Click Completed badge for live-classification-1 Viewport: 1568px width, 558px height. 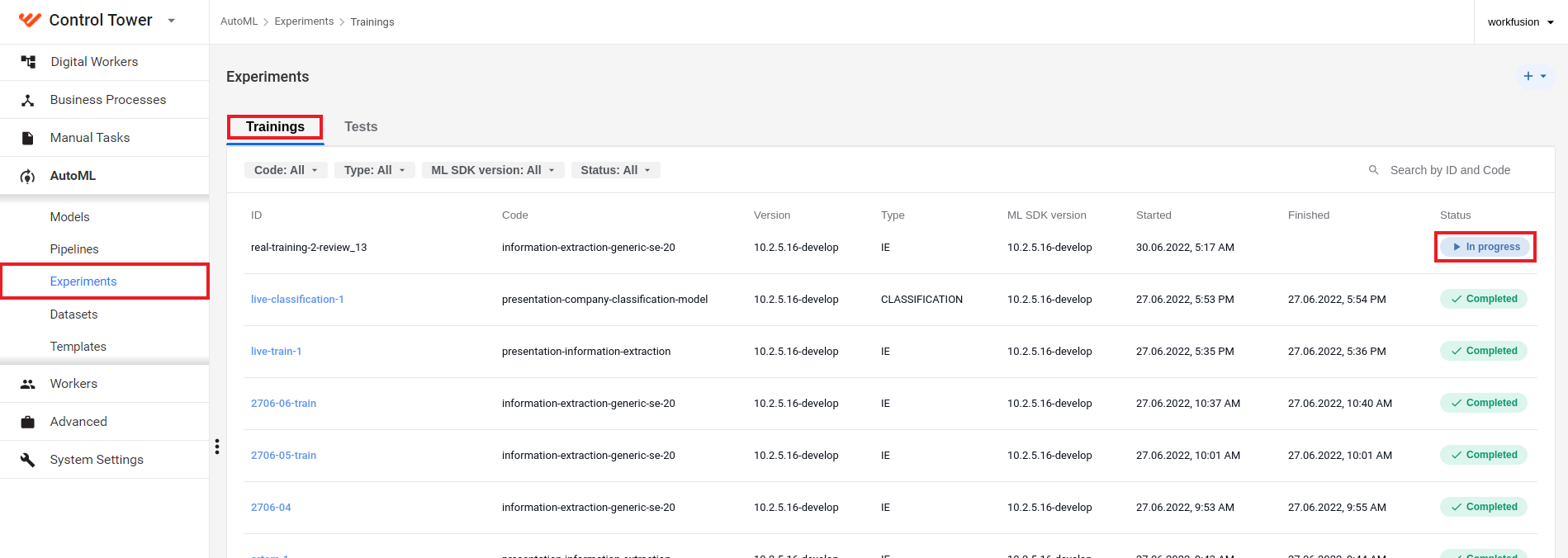(1484, 299)
